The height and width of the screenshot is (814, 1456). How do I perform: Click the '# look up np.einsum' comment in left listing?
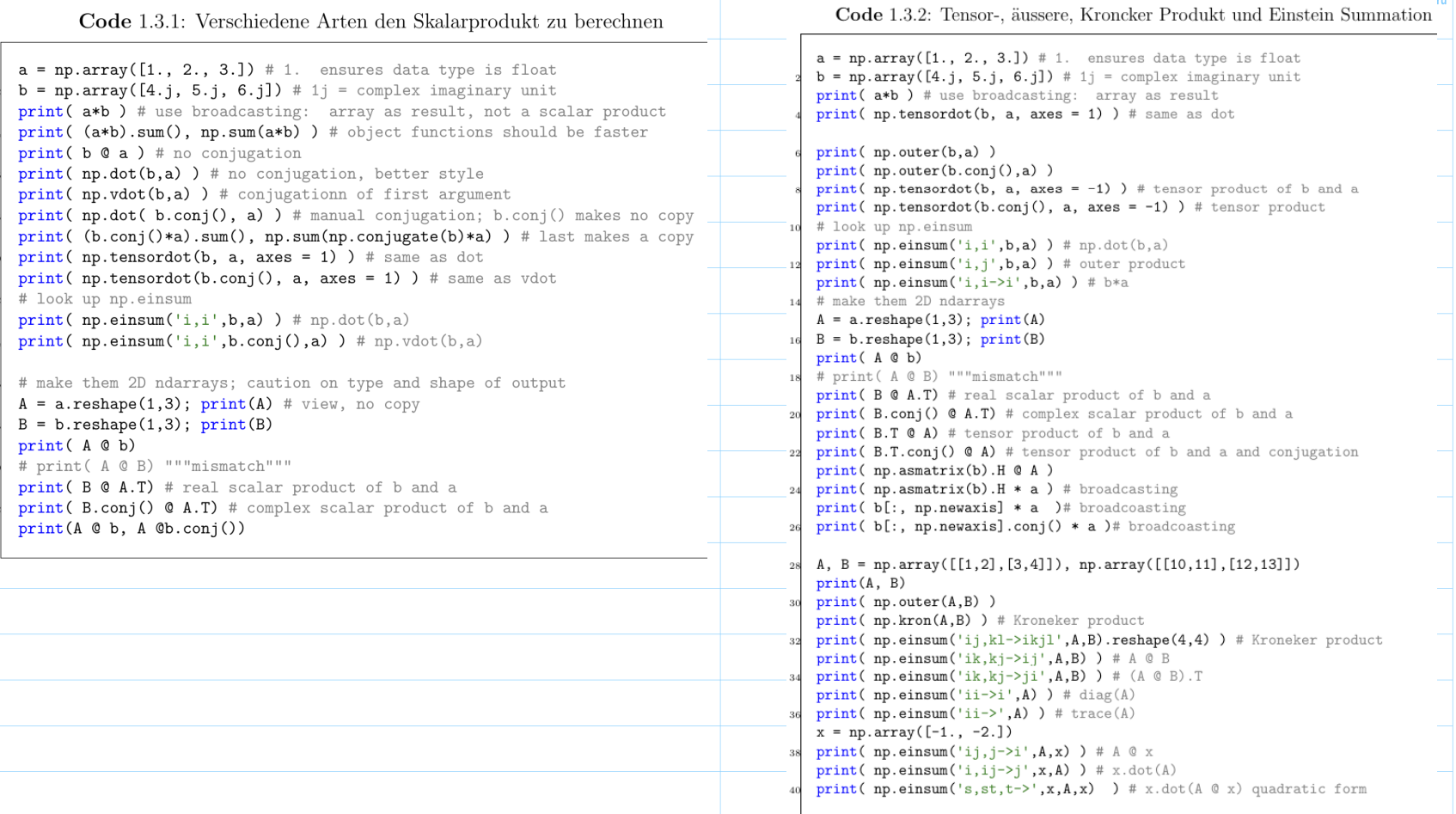(104, 299)
